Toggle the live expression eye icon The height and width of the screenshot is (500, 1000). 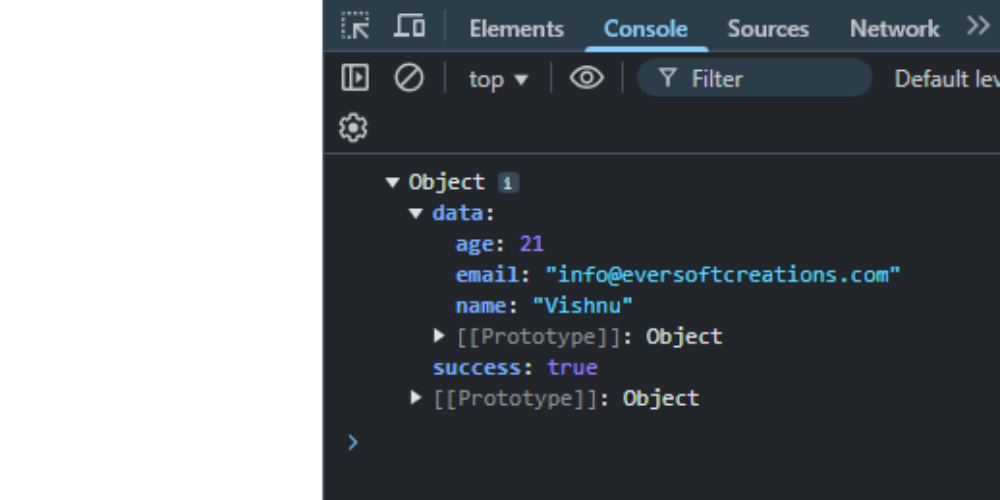(587, 78)
